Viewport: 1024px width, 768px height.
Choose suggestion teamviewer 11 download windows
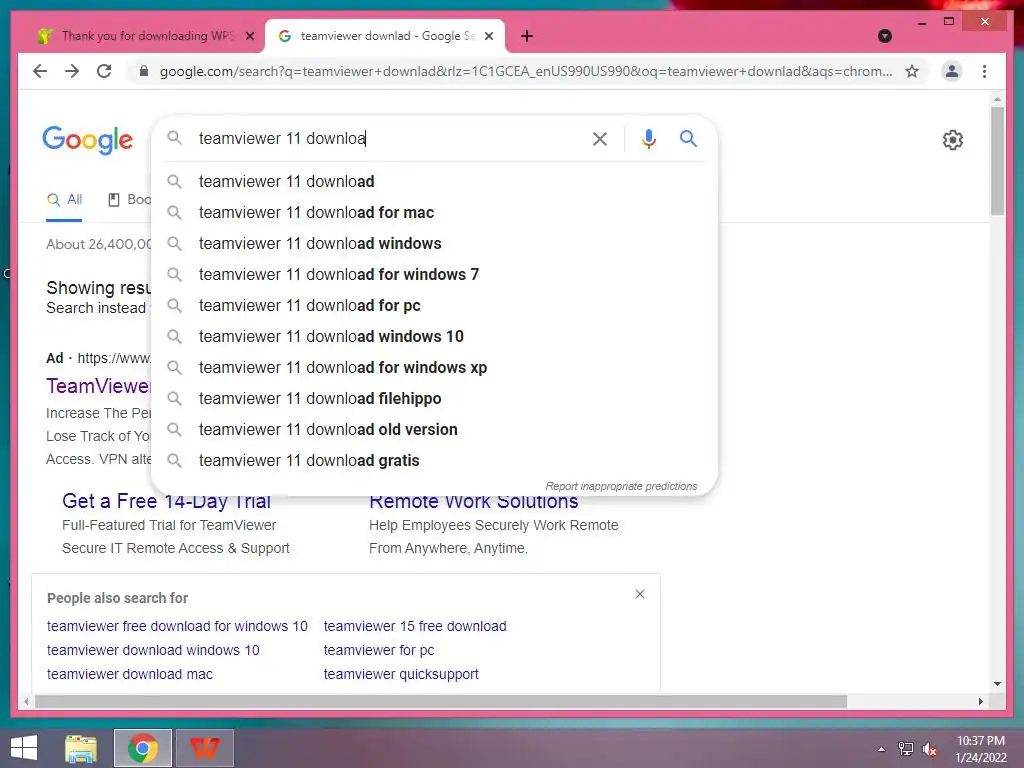[434, 244]
